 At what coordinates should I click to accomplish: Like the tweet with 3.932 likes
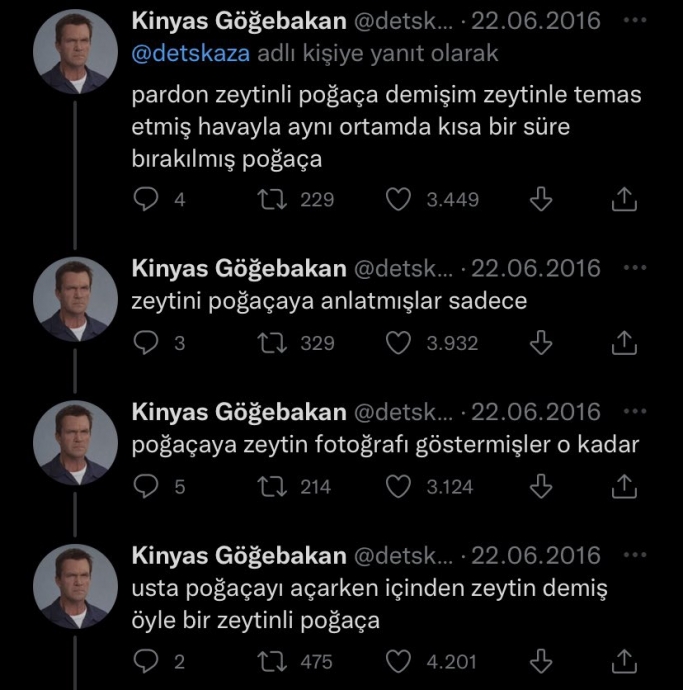pos(399,343)
